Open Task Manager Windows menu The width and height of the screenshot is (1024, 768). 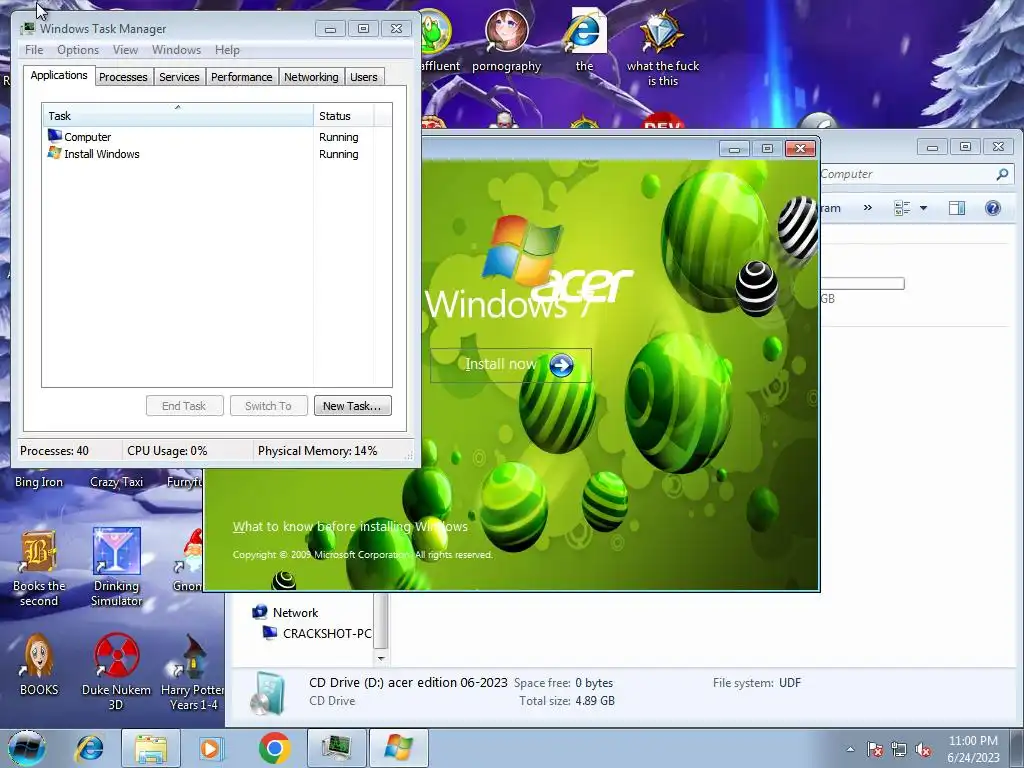[x=176, y=50]
